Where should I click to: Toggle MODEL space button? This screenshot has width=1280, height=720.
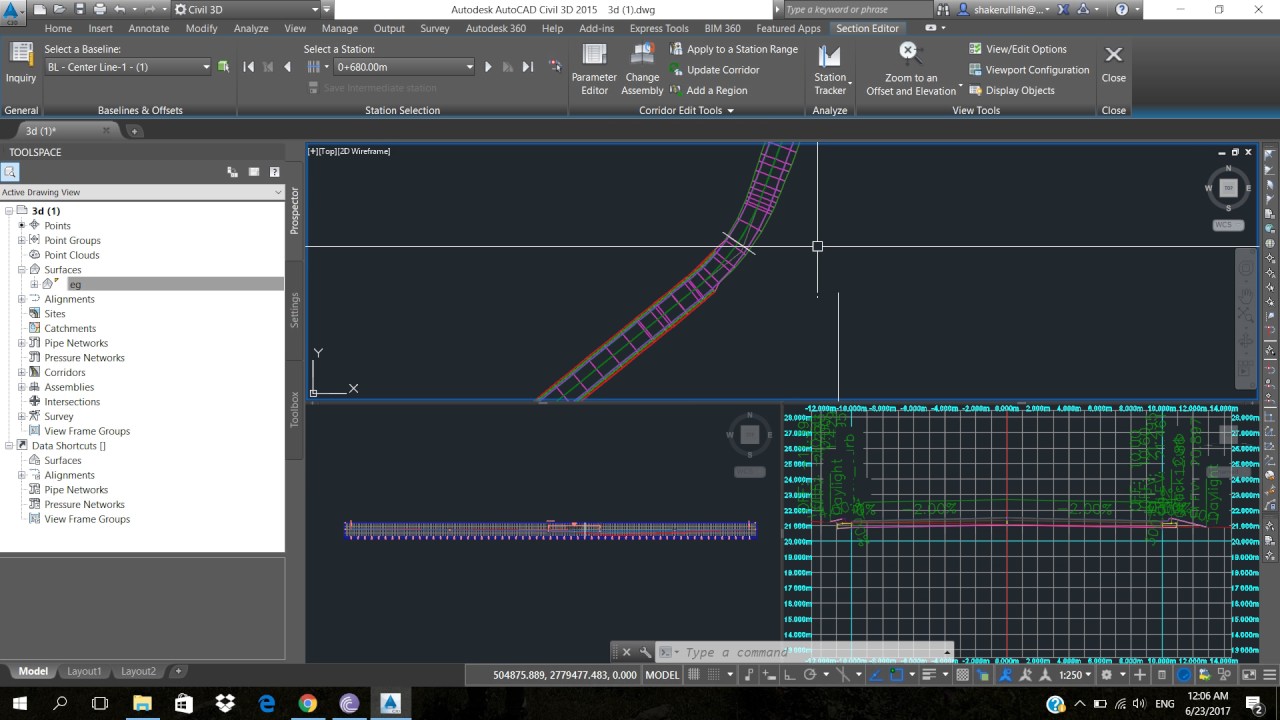coord(662,675)
